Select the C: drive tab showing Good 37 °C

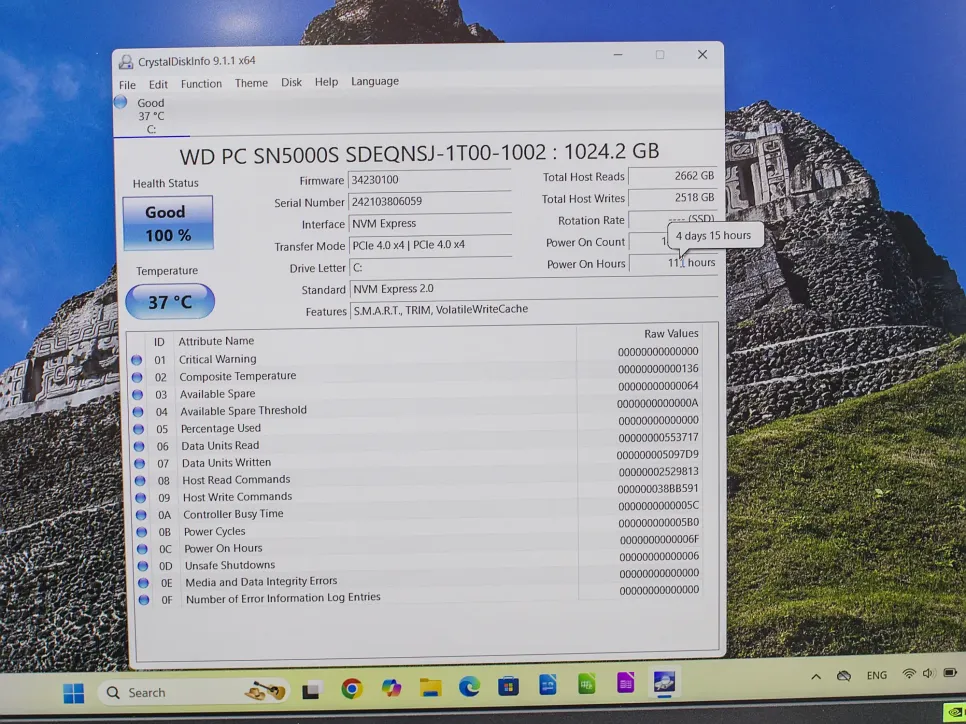[x=150, y=115]
